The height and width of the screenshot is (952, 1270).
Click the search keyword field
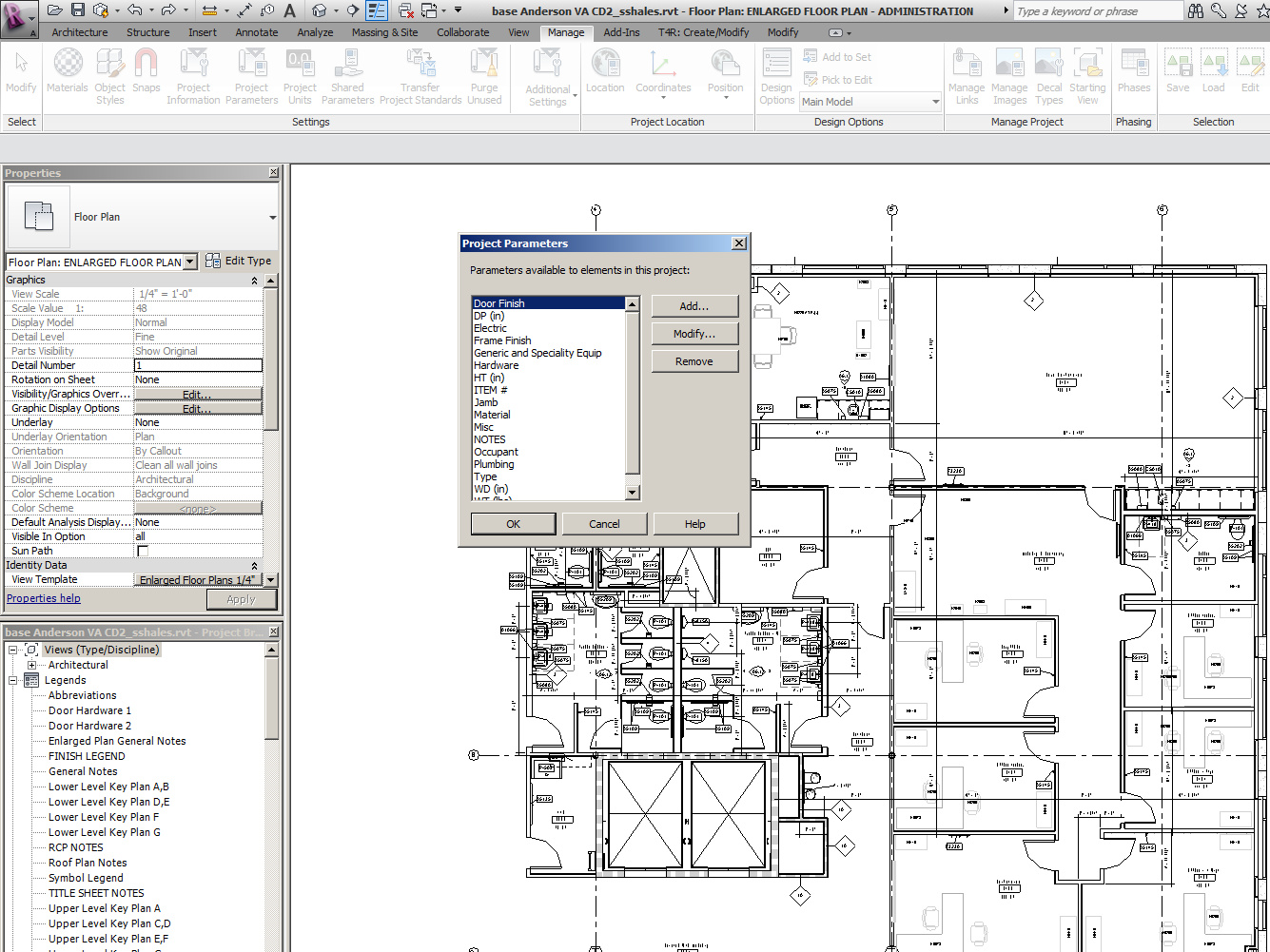[1098, 11]
